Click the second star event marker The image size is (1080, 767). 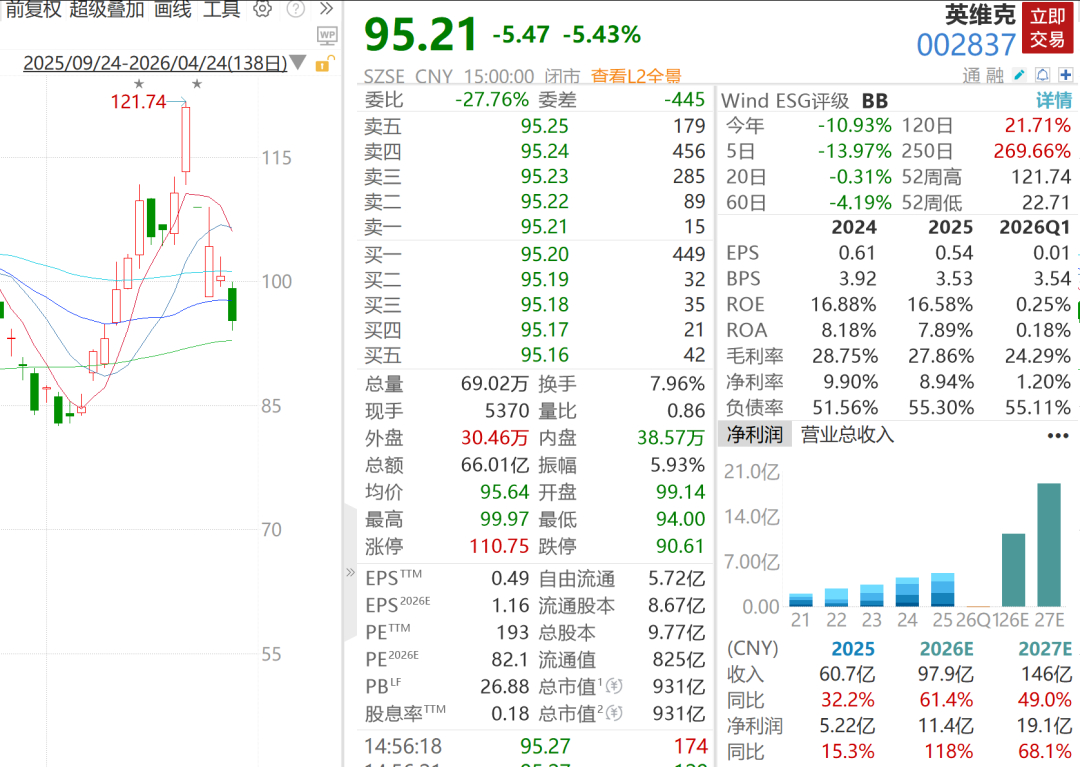click(197, 84)
